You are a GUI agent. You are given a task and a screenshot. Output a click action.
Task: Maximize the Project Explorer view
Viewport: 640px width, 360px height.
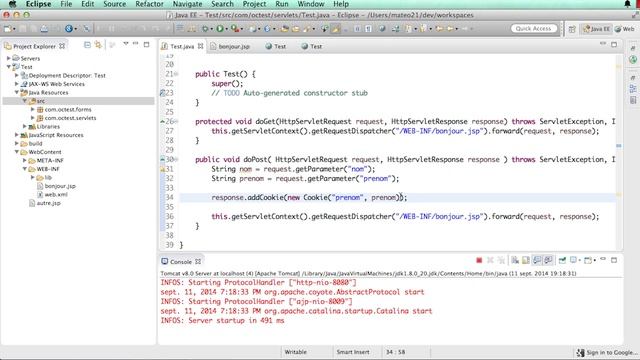coord(147,44)
